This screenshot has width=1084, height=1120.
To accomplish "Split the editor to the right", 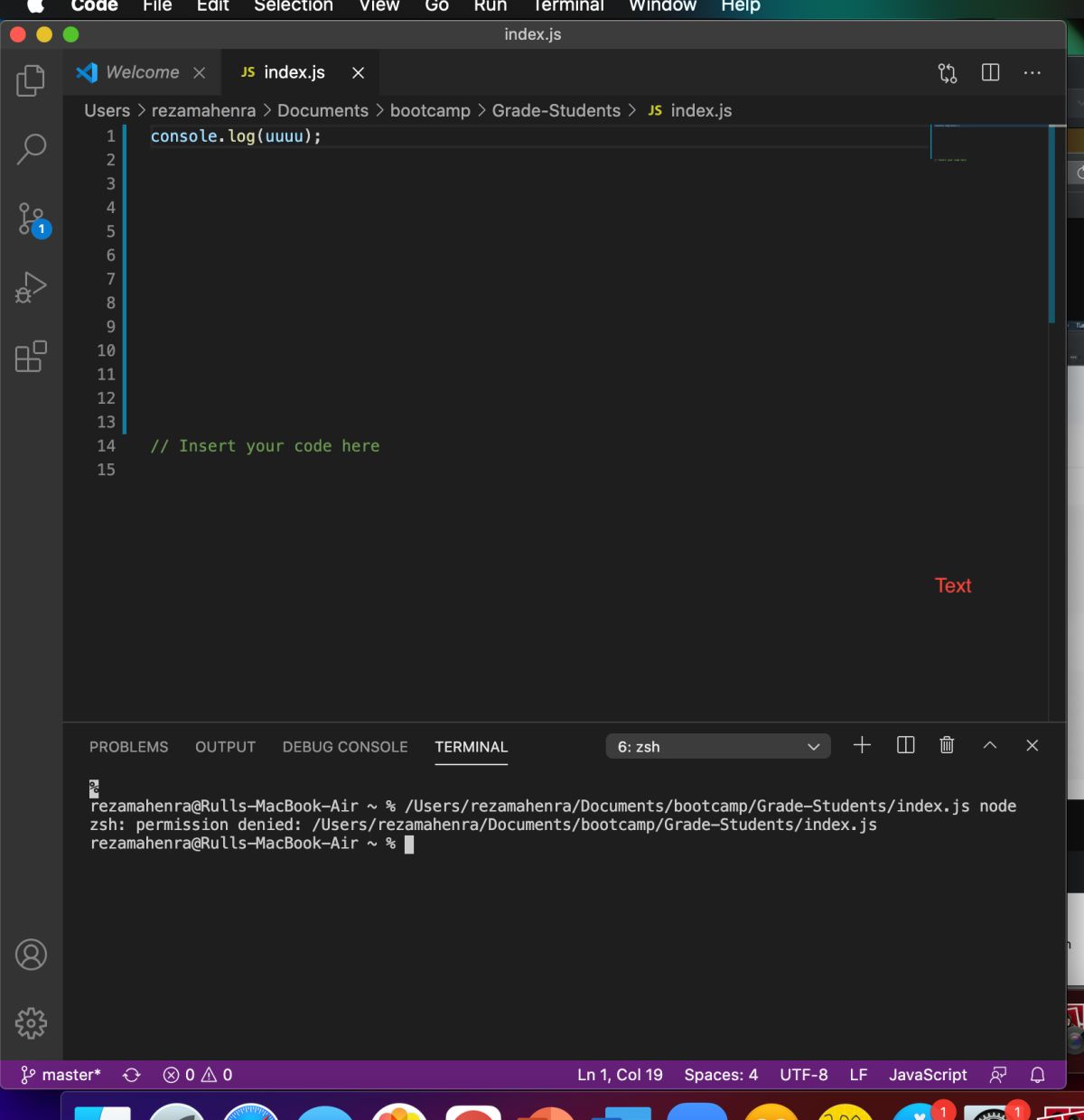I will (991, 72).
